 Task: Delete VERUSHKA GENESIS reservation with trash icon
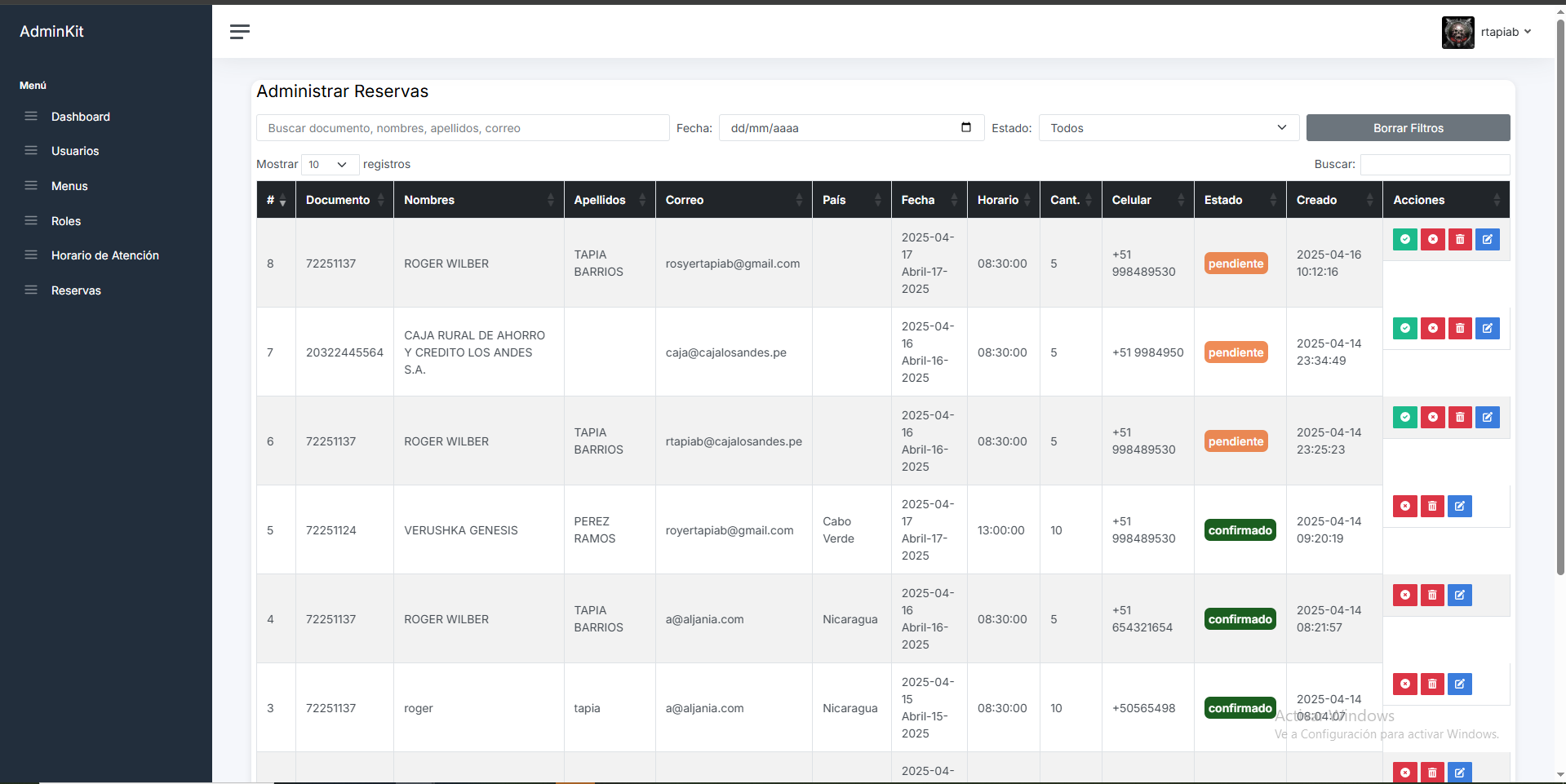coord(1432,506)
